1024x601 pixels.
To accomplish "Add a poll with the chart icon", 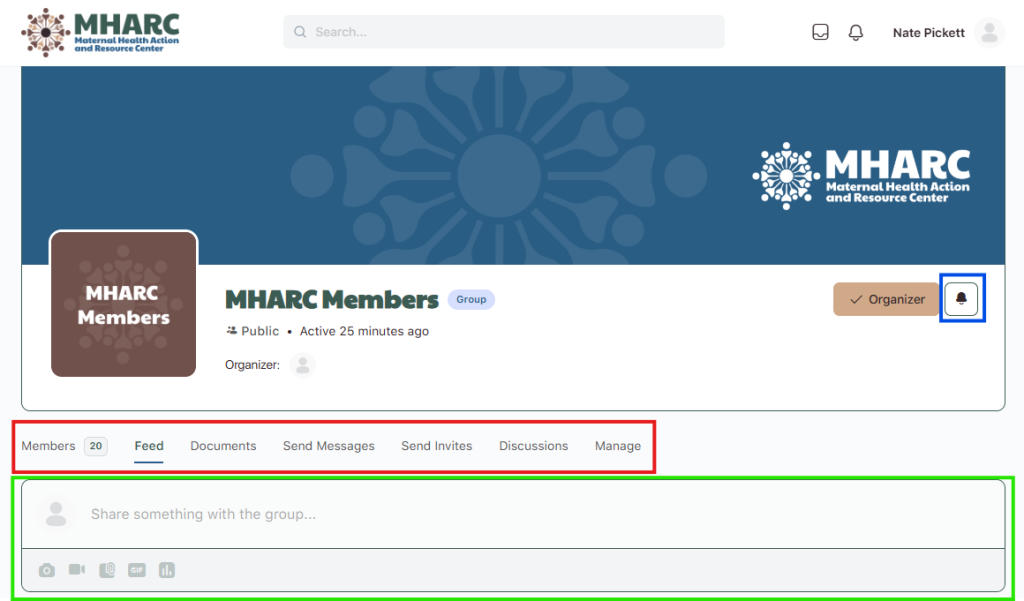I will (166, 570).
